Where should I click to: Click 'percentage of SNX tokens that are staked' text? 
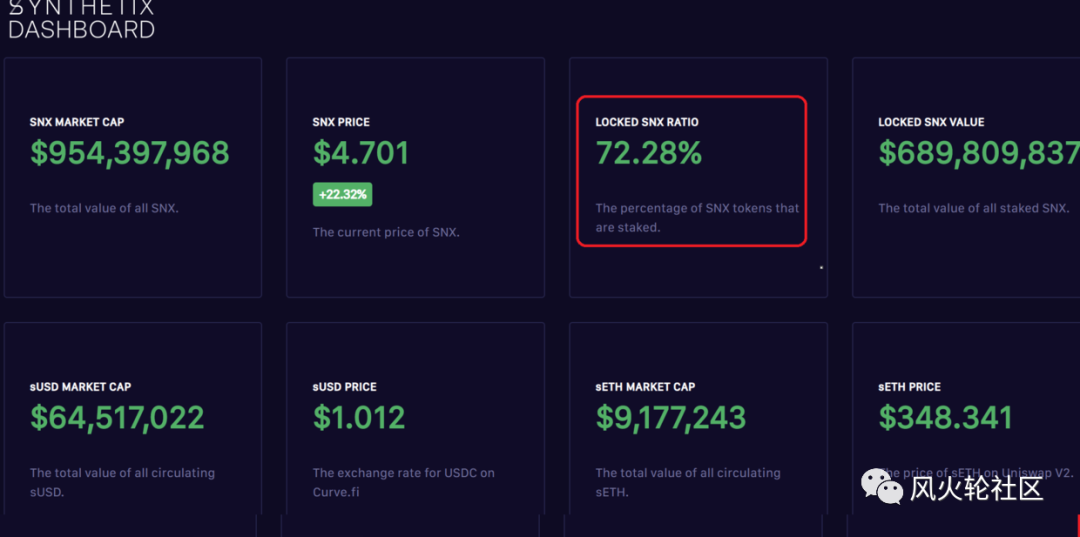click(697, 218)
